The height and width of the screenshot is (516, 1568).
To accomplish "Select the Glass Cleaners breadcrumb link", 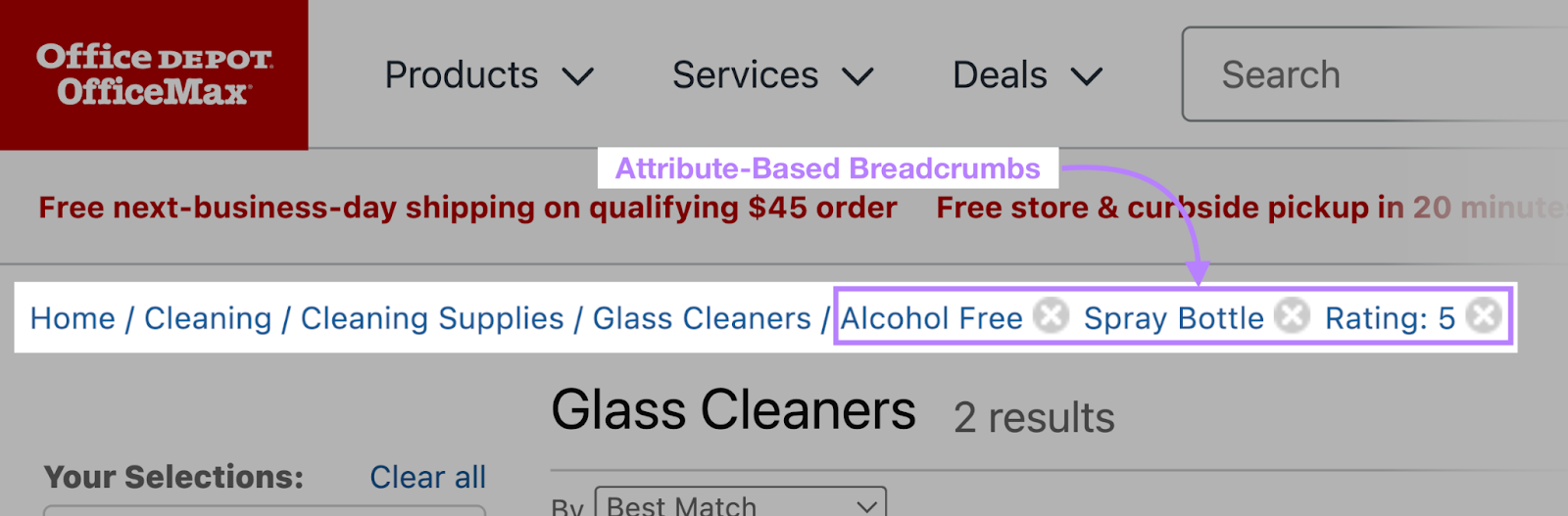I will [x=702, y=318].
